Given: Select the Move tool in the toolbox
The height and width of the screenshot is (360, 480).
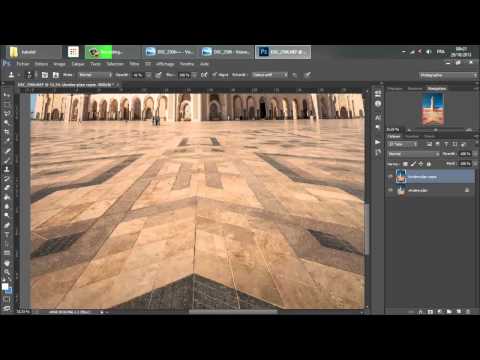Looking at the screenshot, I should (x=7, y=95).
